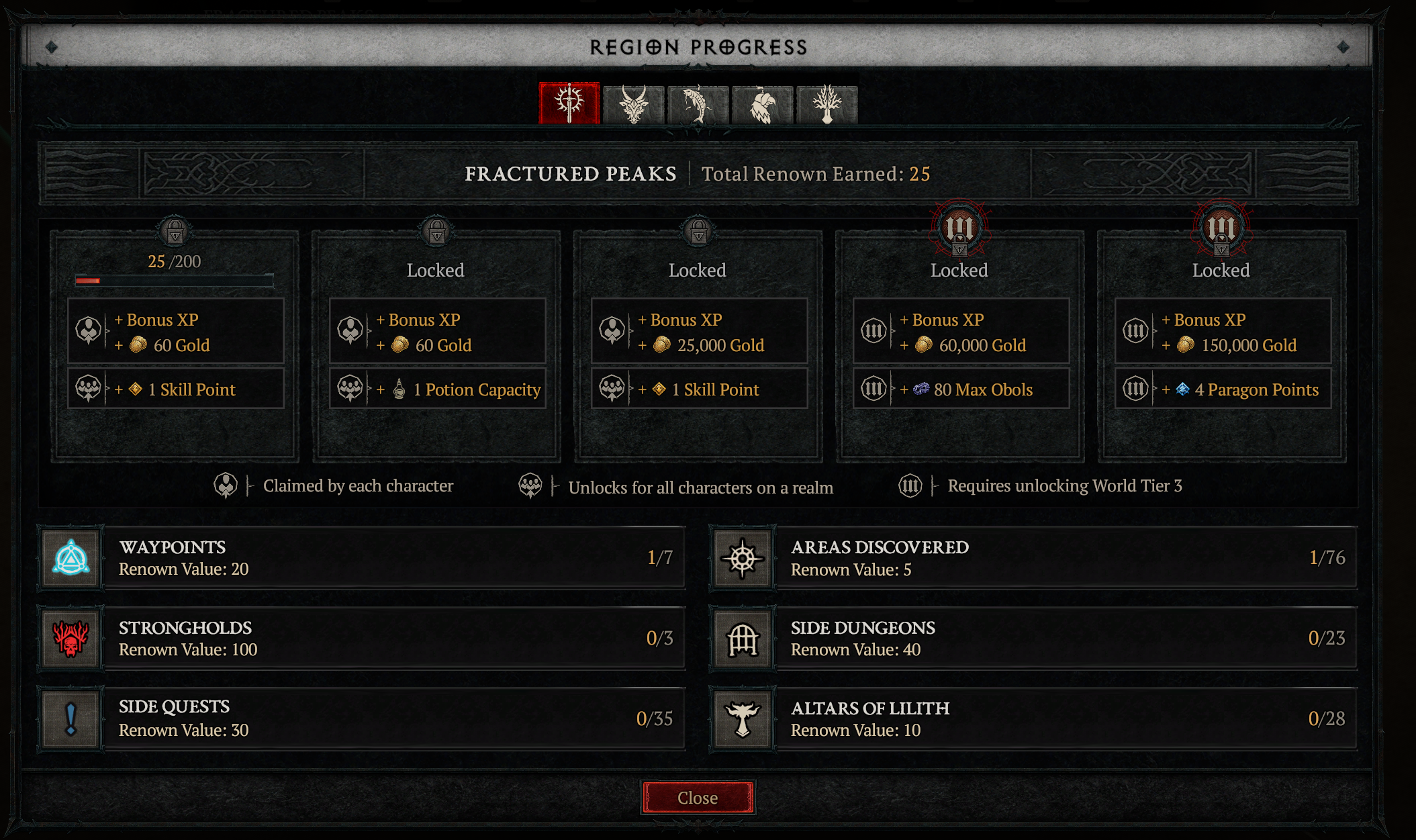Select the Fractured Peaks region tab
This screenshot has width=1416, height=840.
(569, 103)
